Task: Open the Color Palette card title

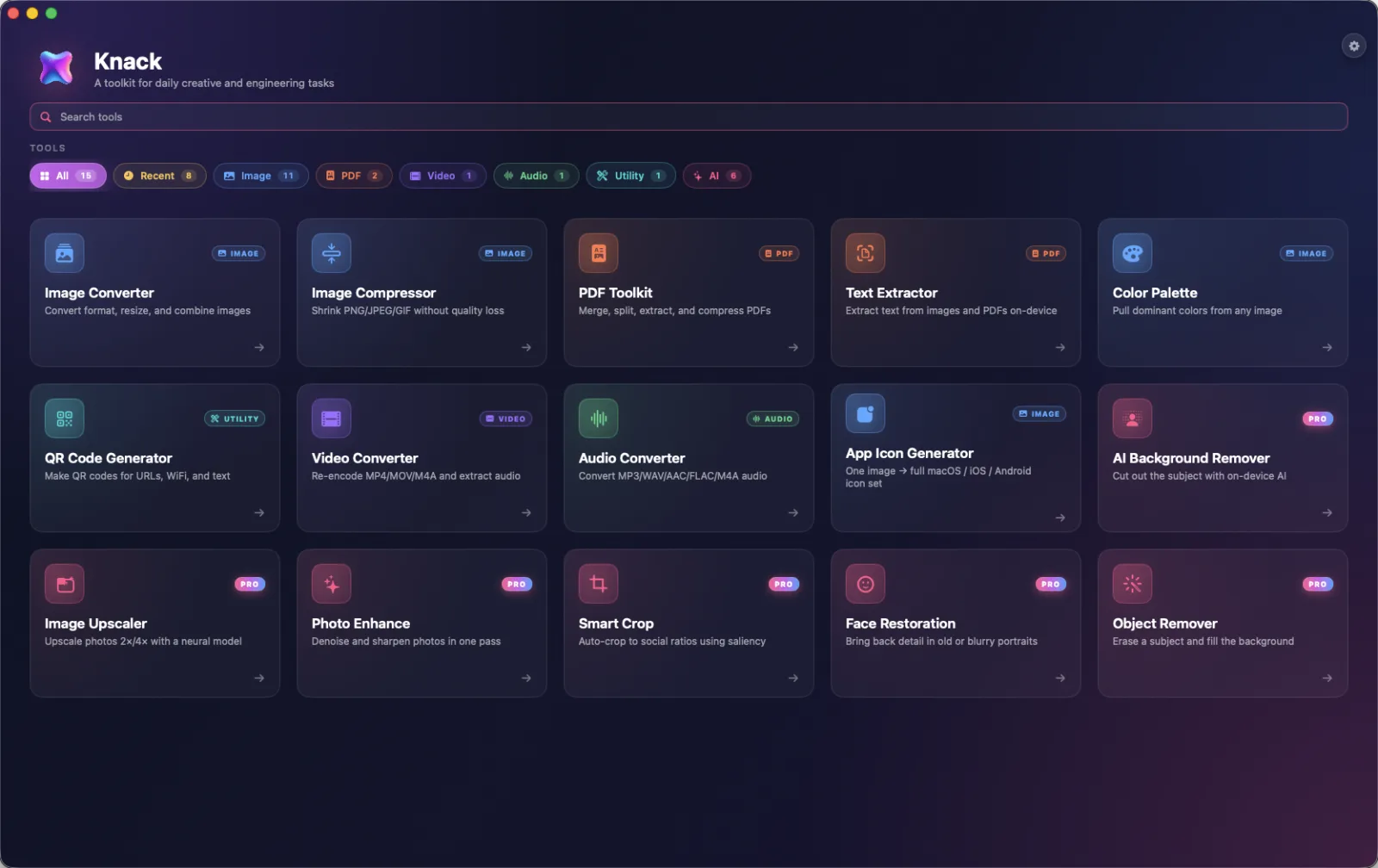Action: pyautogui.click(x=1155, y=293)
